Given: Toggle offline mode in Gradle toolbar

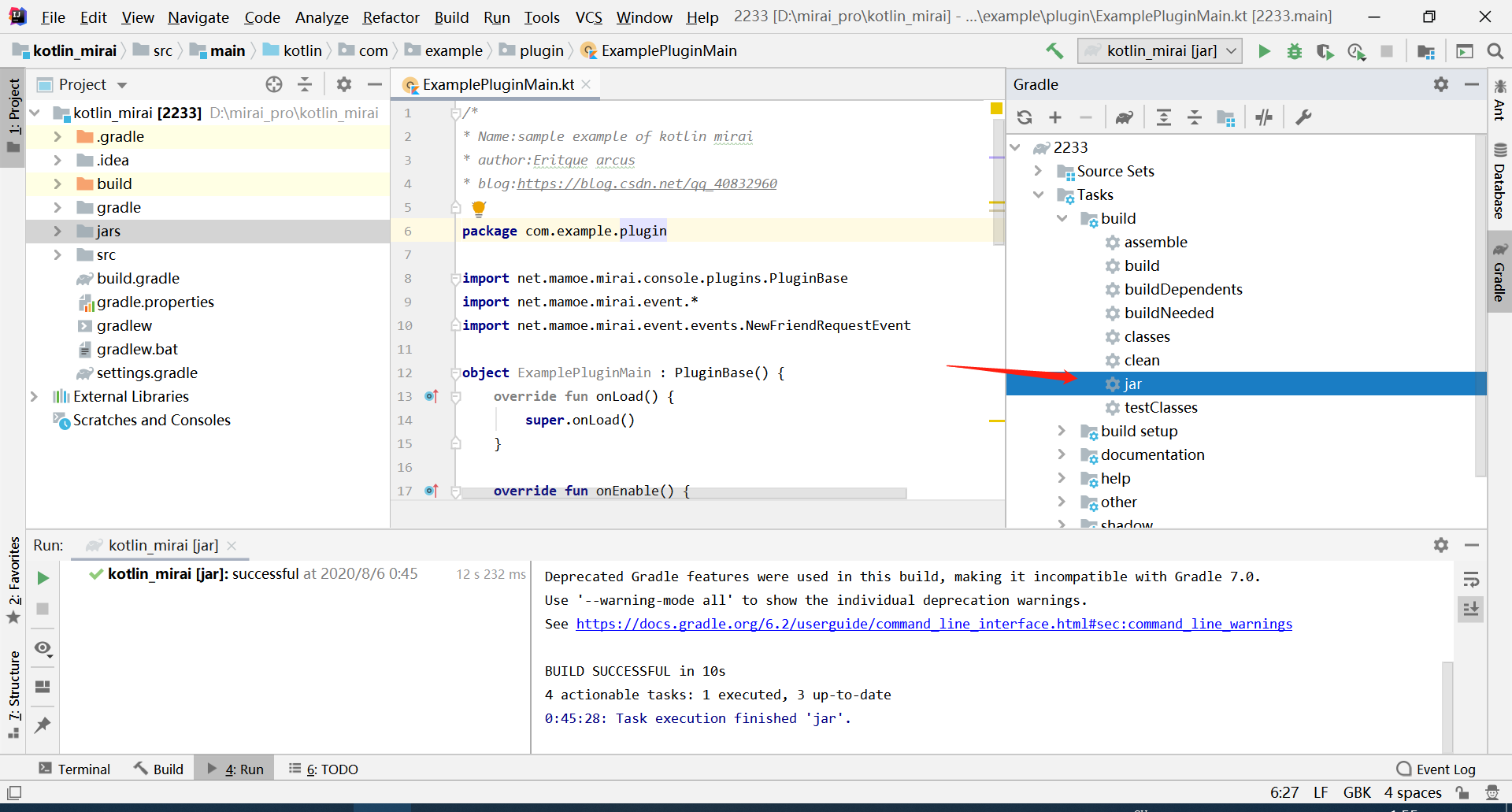Looking at the screenshot, I should [1264, 117].
